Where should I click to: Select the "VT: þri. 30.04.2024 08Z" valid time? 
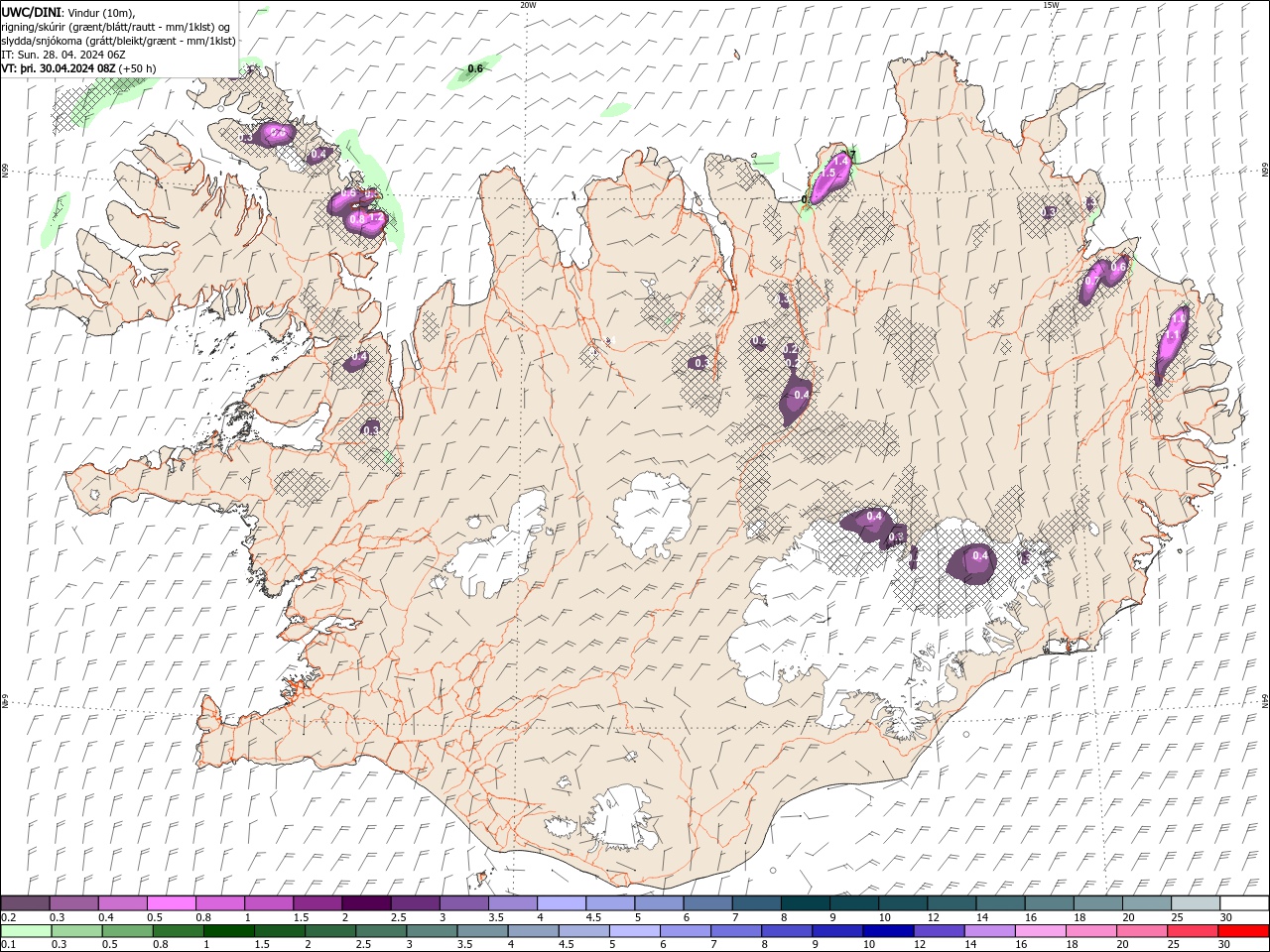59,68
